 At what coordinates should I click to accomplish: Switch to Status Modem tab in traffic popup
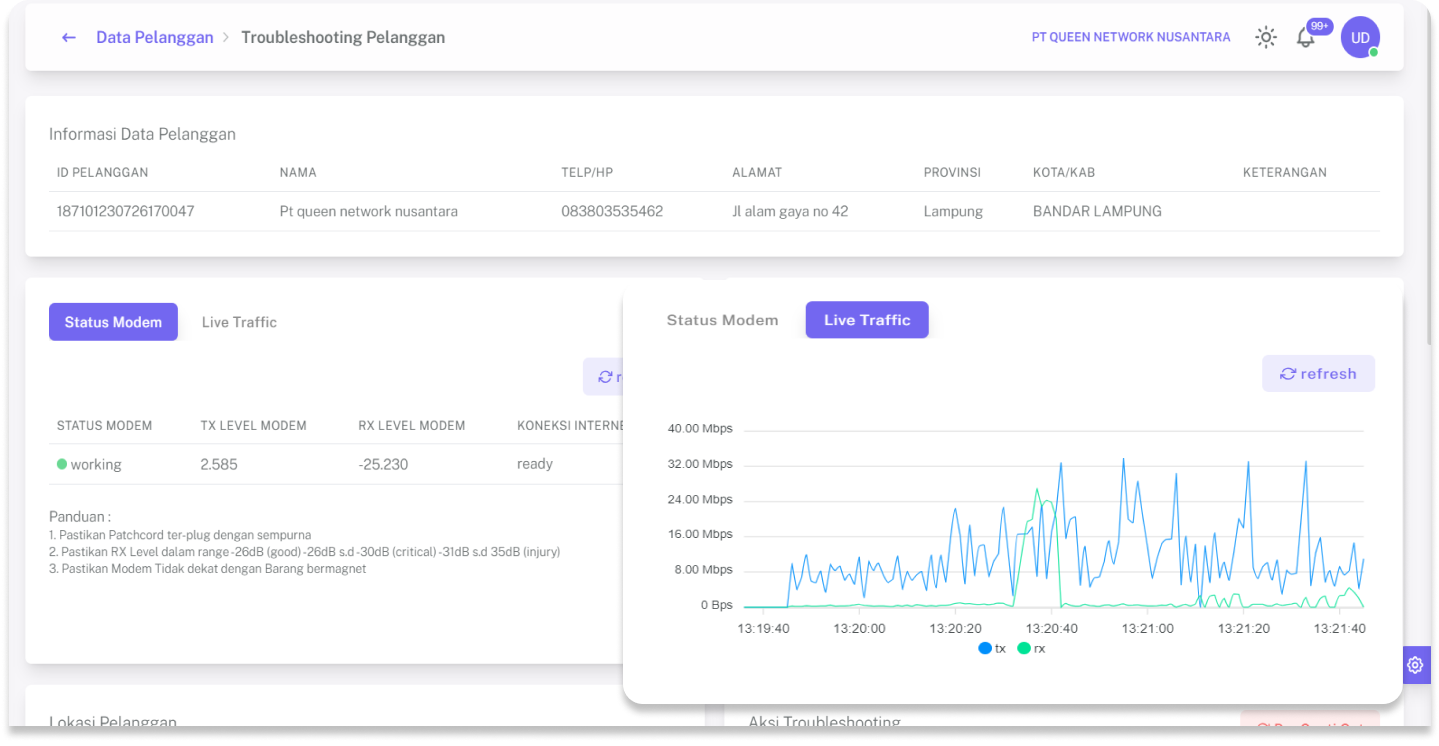click(722, 320)
